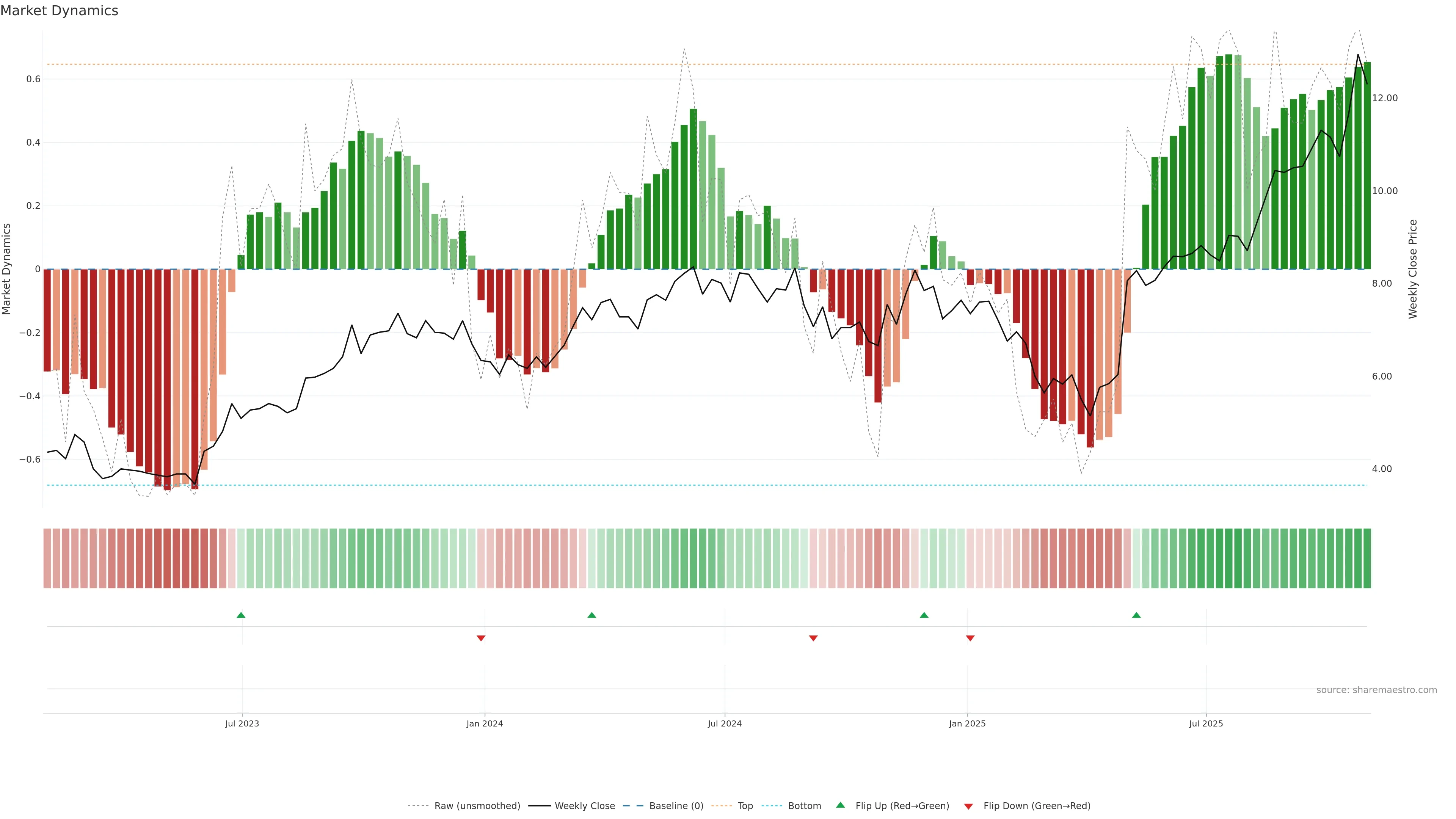Screen dimensions: 1456x819
Task: Click the Weekly Close Price axis title
Action: tap(1413, 269)
